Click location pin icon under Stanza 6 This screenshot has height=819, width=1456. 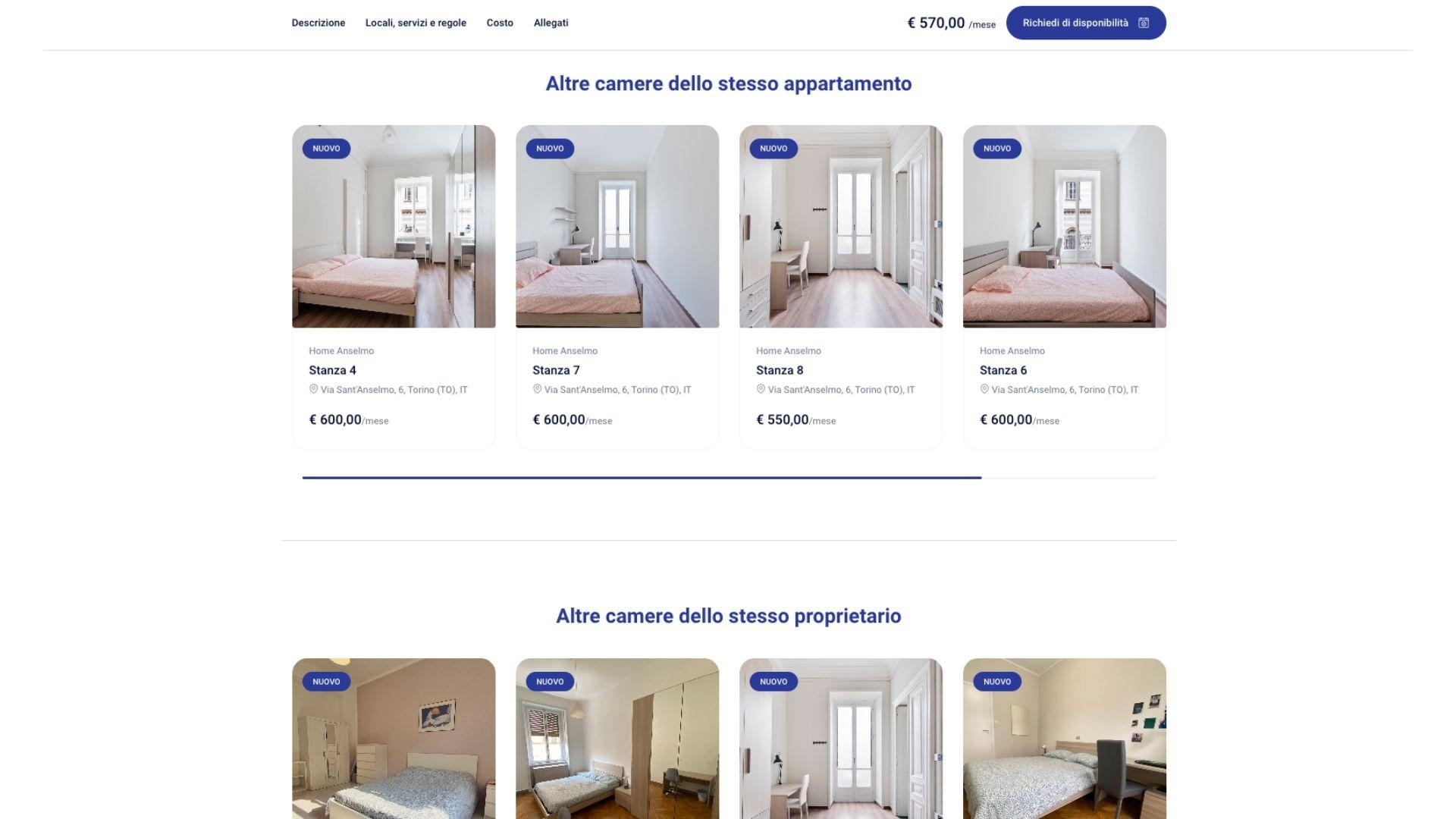click(984, 389)
